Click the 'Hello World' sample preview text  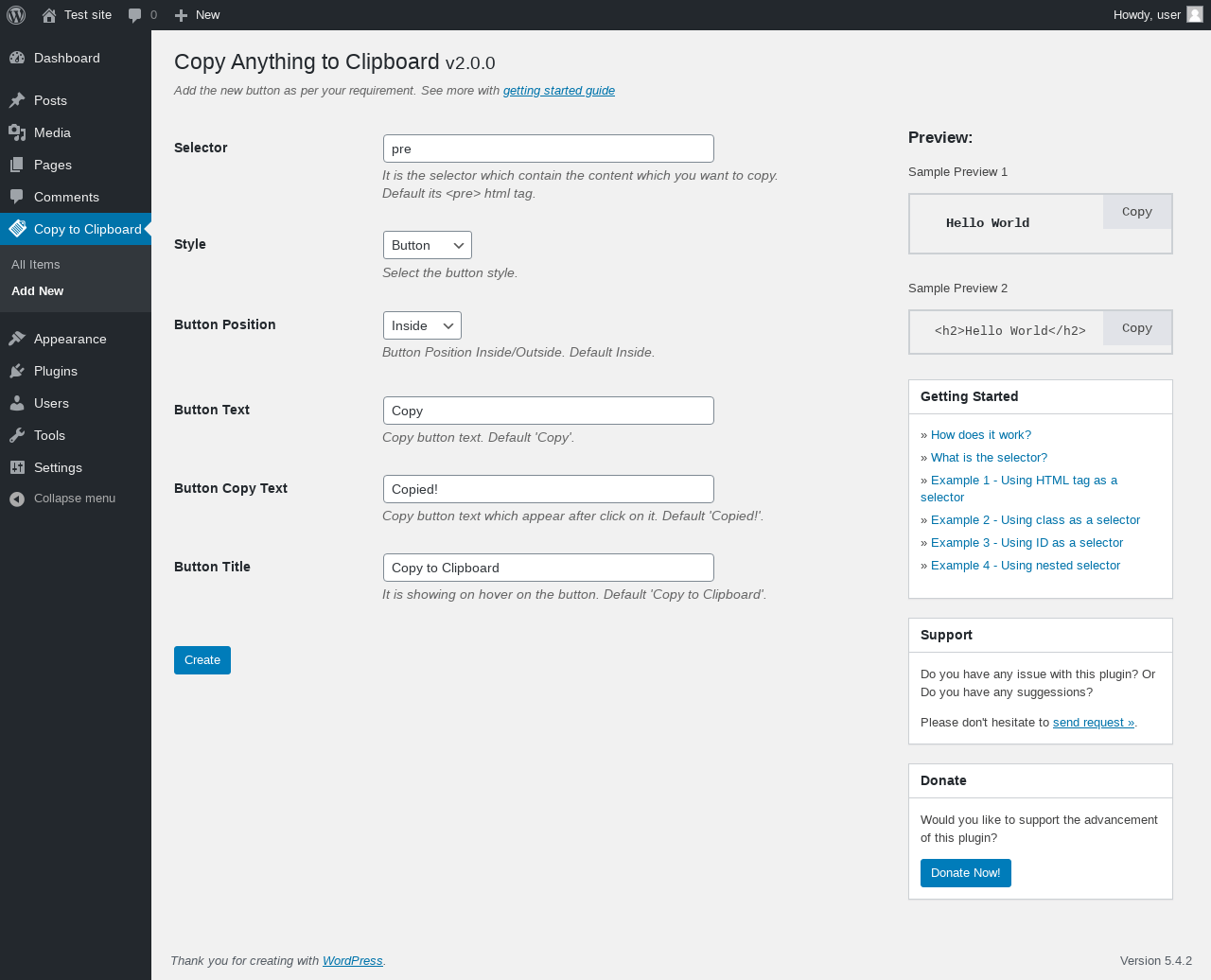coord(988,223)
